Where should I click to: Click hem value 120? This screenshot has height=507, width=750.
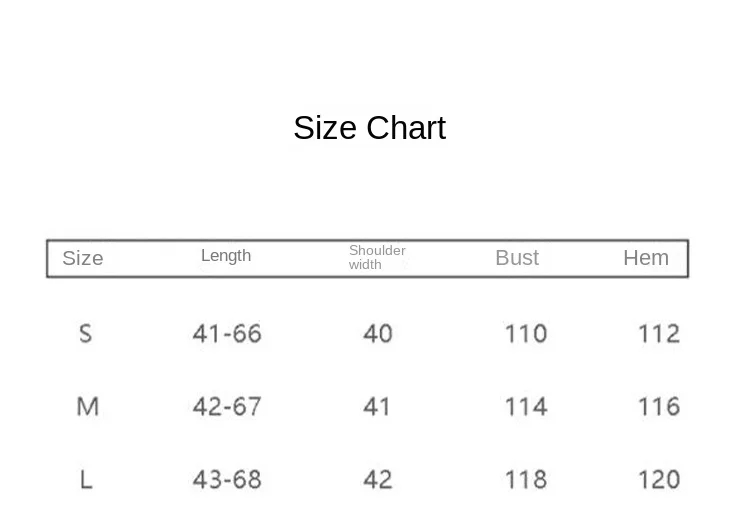659,479
